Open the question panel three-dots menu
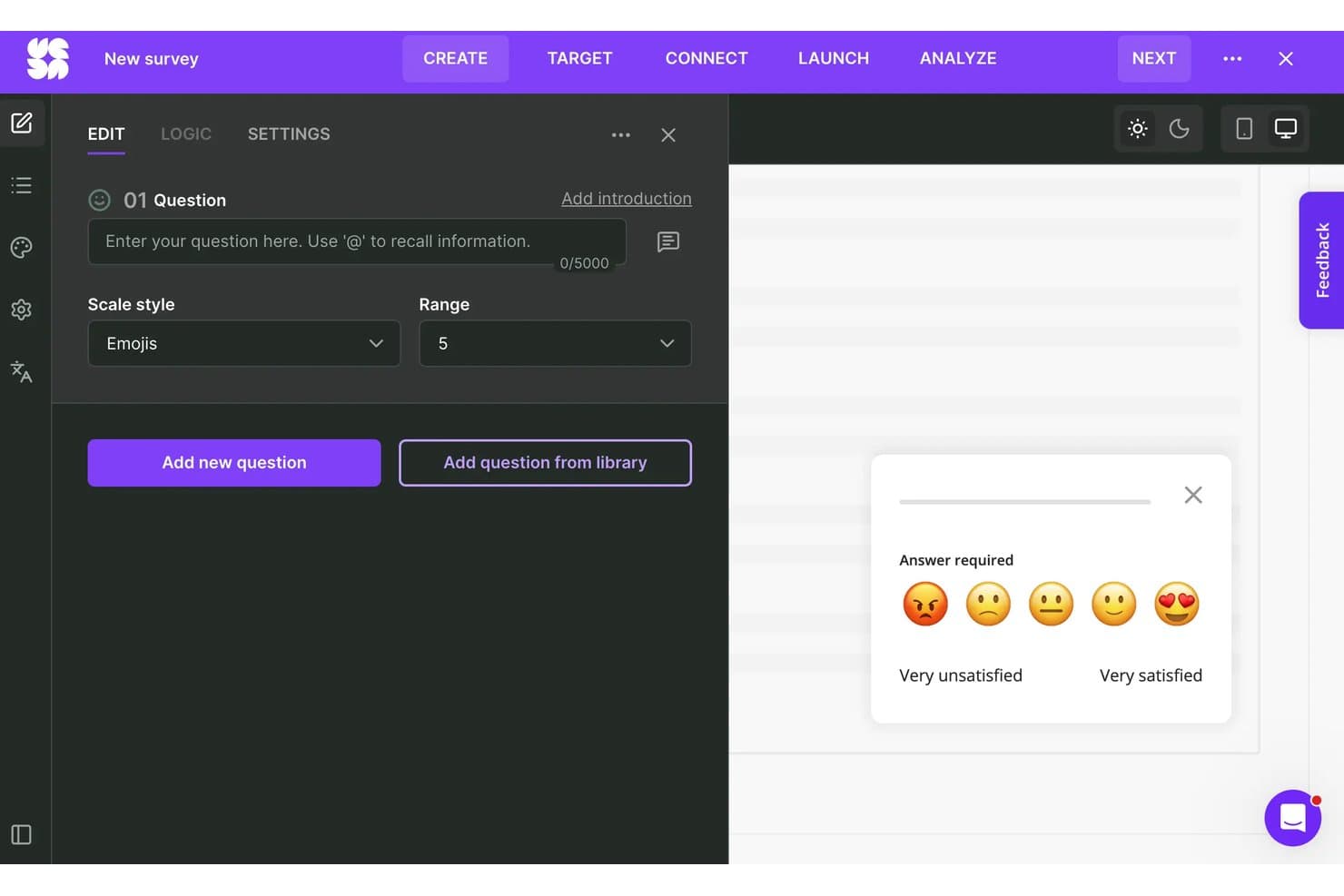The width and height of the screenshot is (1344, 896). [621, 135]
